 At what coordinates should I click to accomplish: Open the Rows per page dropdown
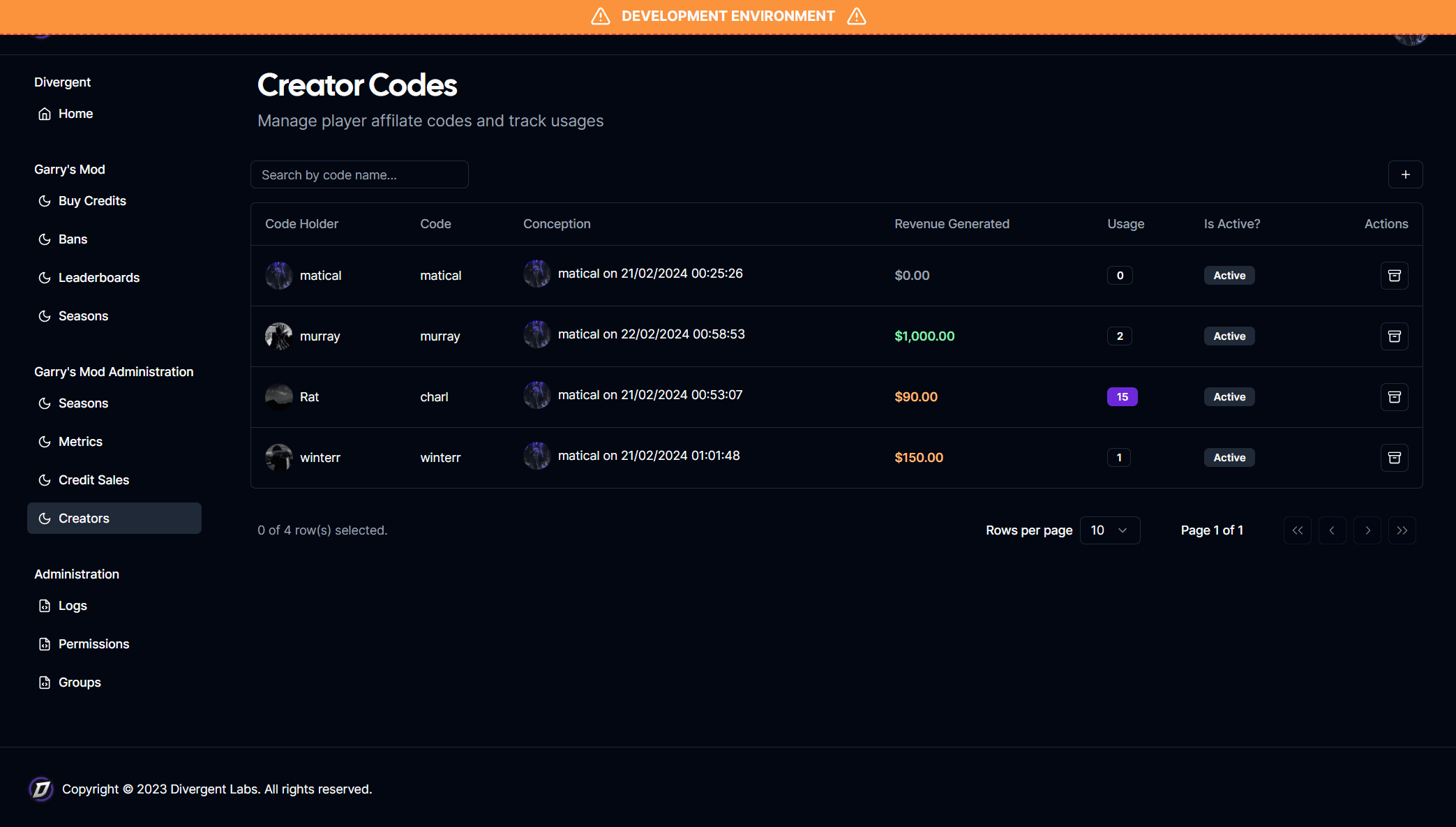coord(1109,530)
